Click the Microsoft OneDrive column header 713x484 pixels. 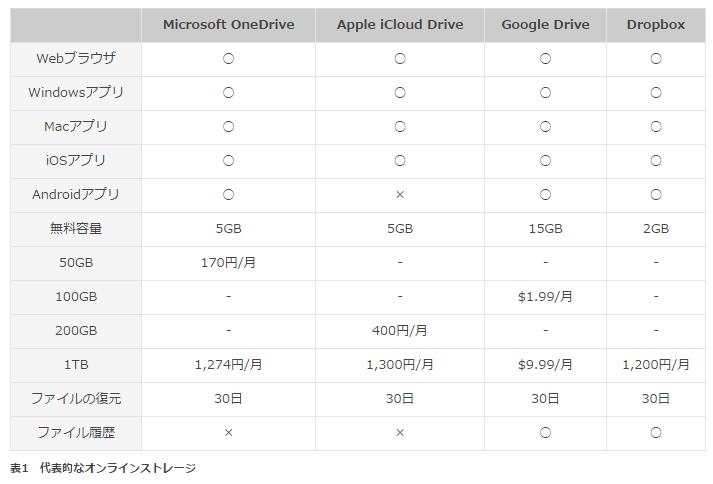[228, 25]
